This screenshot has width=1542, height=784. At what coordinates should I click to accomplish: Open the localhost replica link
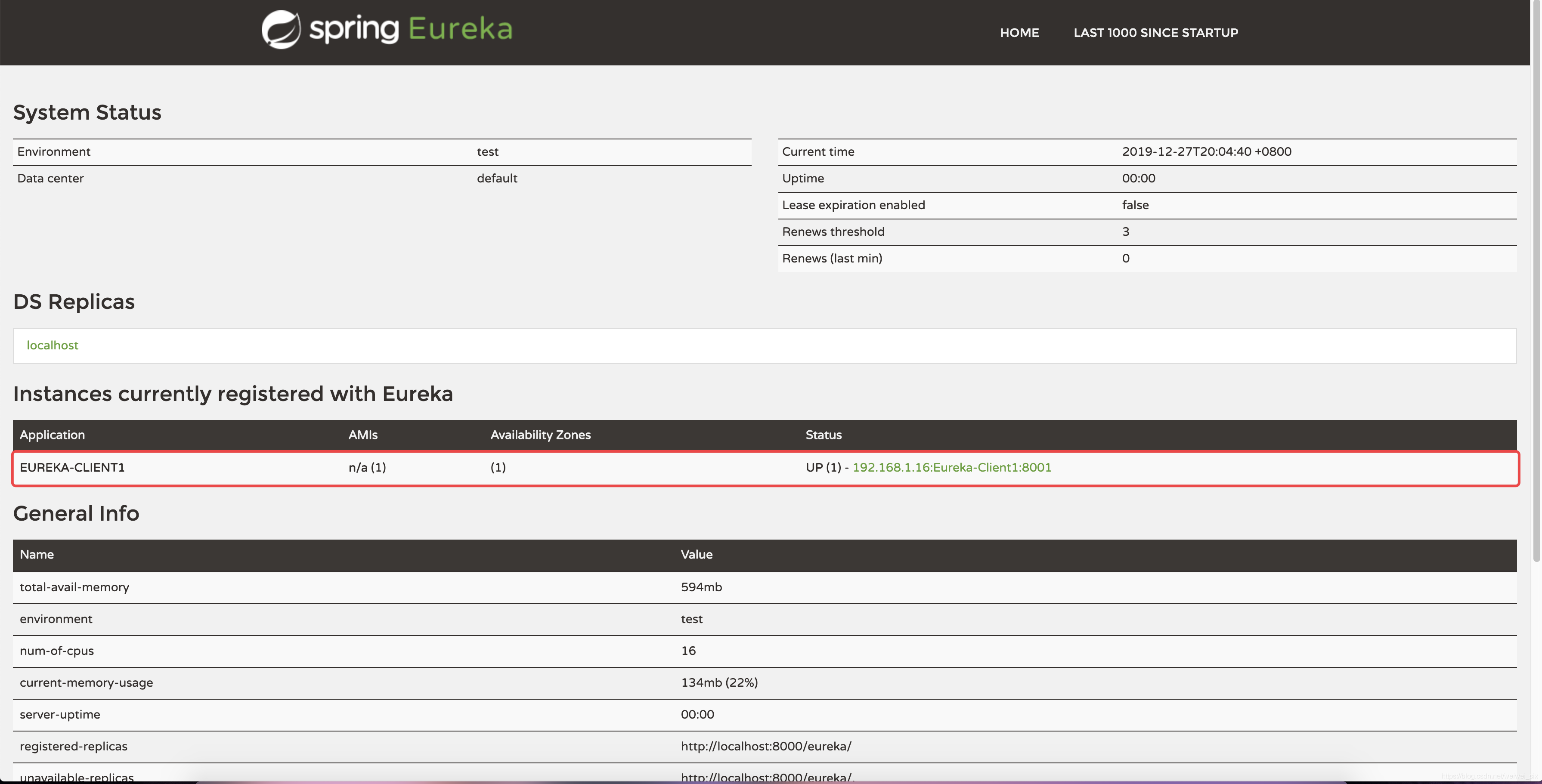(x=52, y=346)
